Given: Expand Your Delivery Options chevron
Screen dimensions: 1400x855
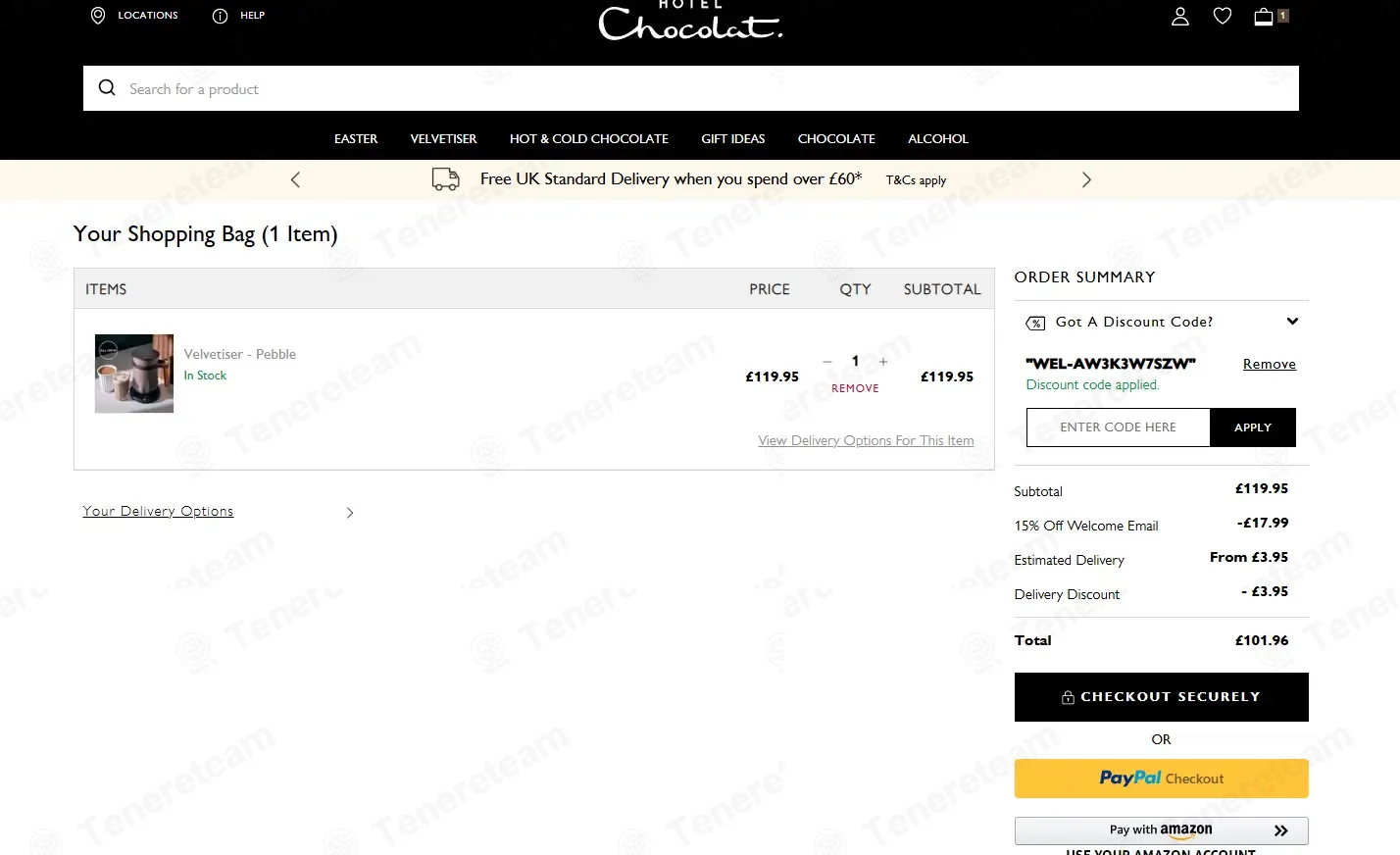Looking at the screenshot, I should pyautogui.click(x=350, y=513).
